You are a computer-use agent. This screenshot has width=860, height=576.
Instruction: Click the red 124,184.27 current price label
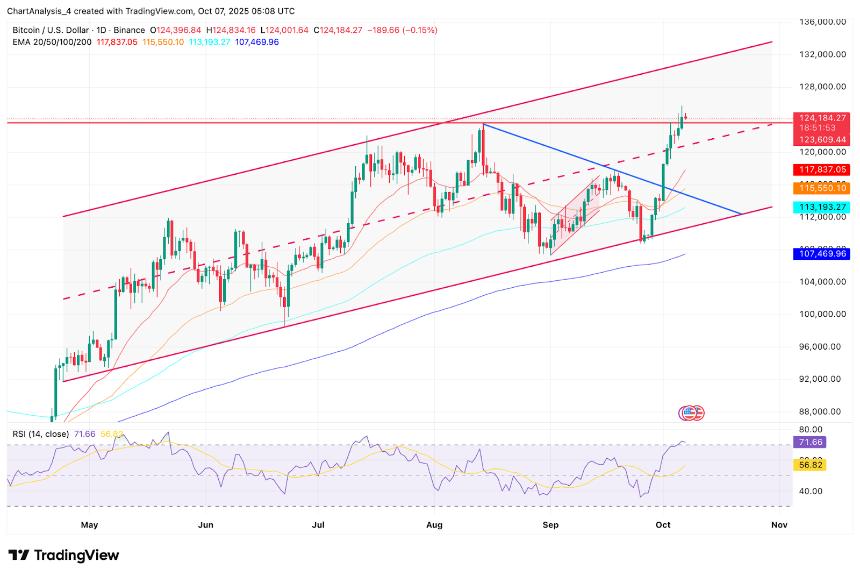coord(822,118)
